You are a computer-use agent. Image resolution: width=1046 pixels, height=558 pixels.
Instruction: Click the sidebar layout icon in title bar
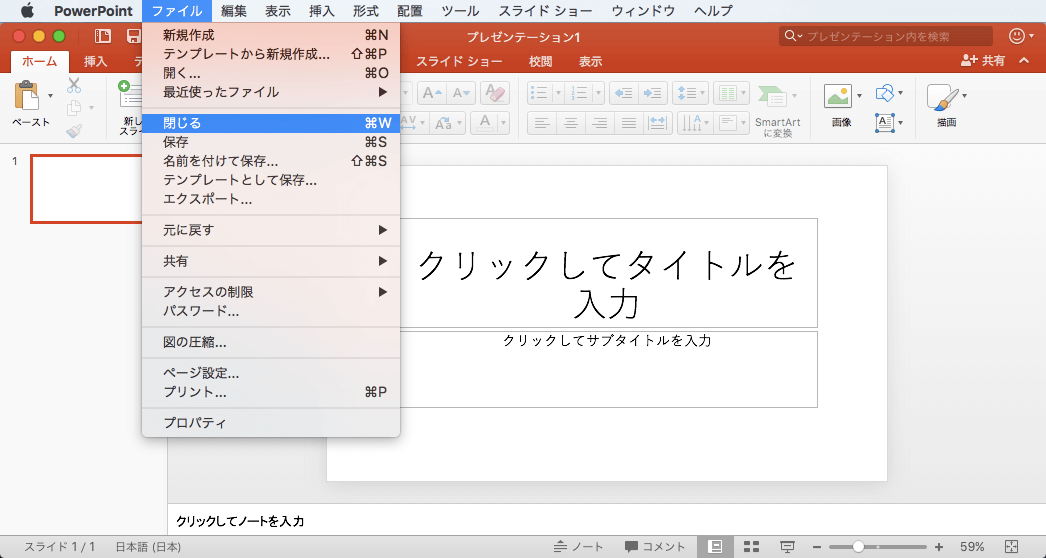(x=102, y=37)
